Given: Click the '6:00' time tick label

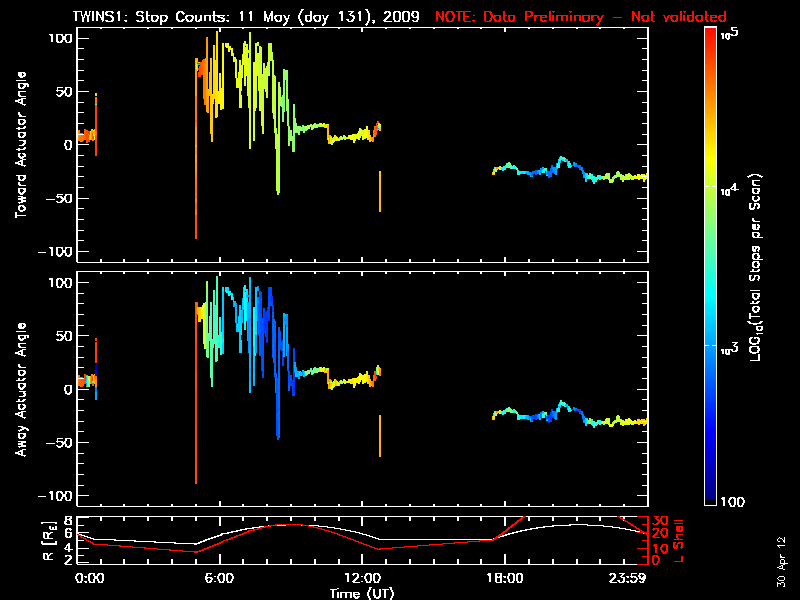Looking at the screenshot, I should point(219,579).
